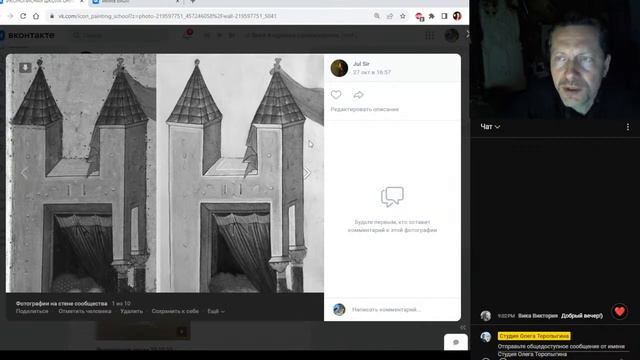Viewport: 640px width, 360px height.
Task: Go to previous photo with left arrow
Action: [24, 173]
